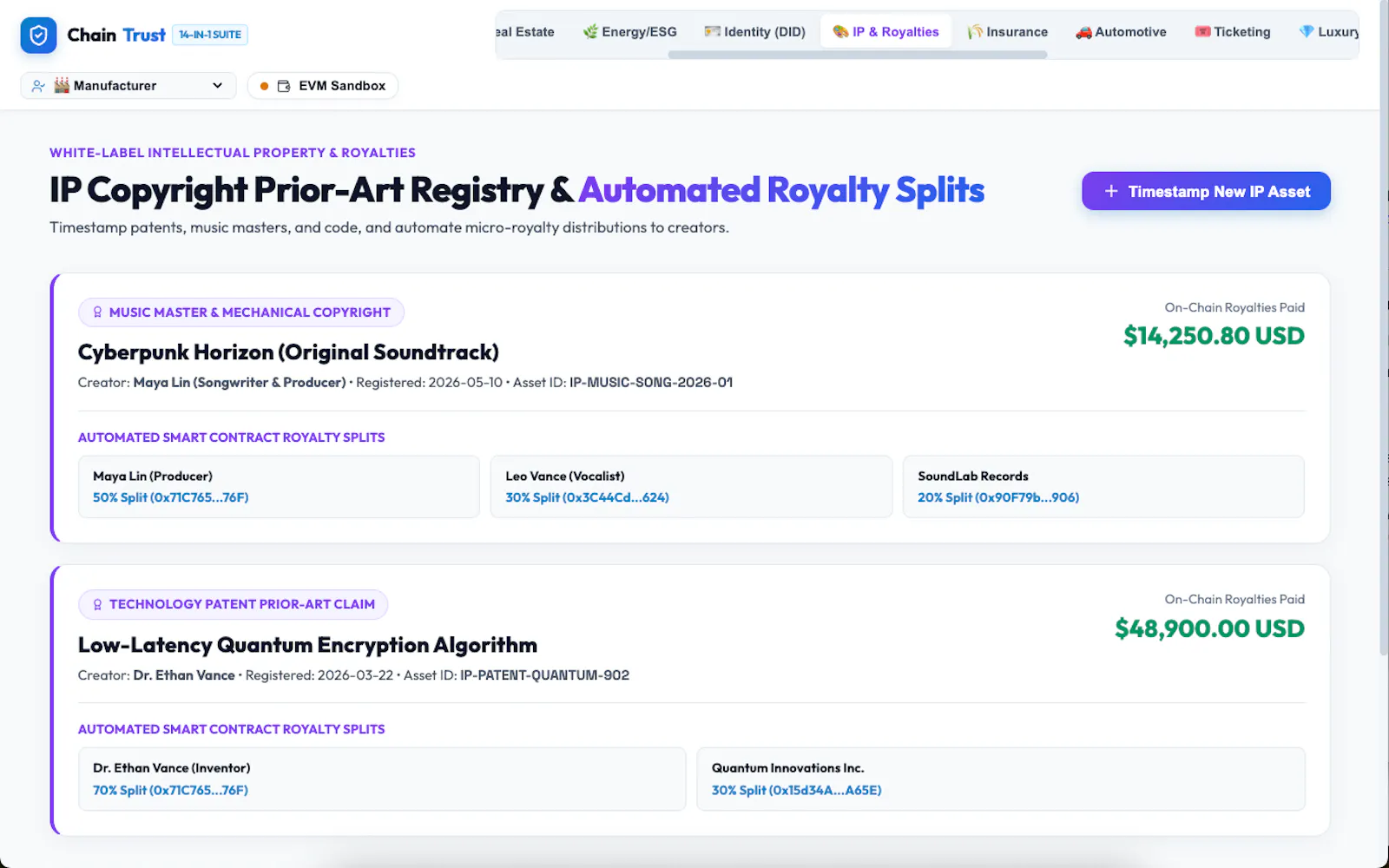Open the Automotive tab
The height and width of the screenshot is (868, 1389).
coord(1121,32)
